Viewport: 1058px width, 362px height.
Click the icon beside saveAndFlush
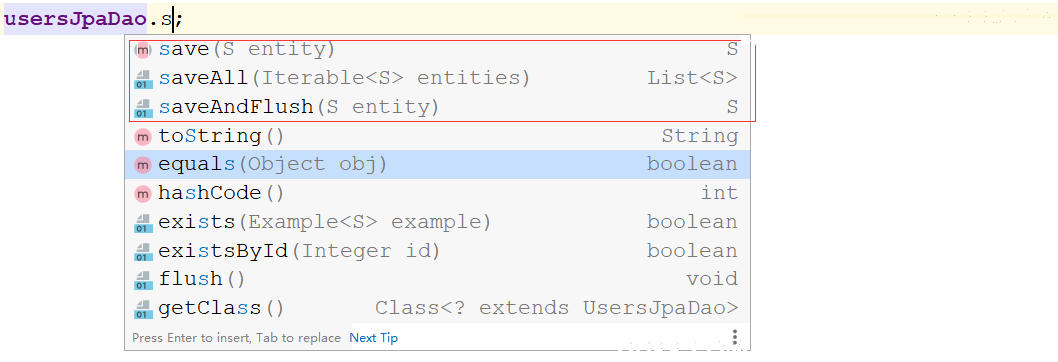[142, 108]
